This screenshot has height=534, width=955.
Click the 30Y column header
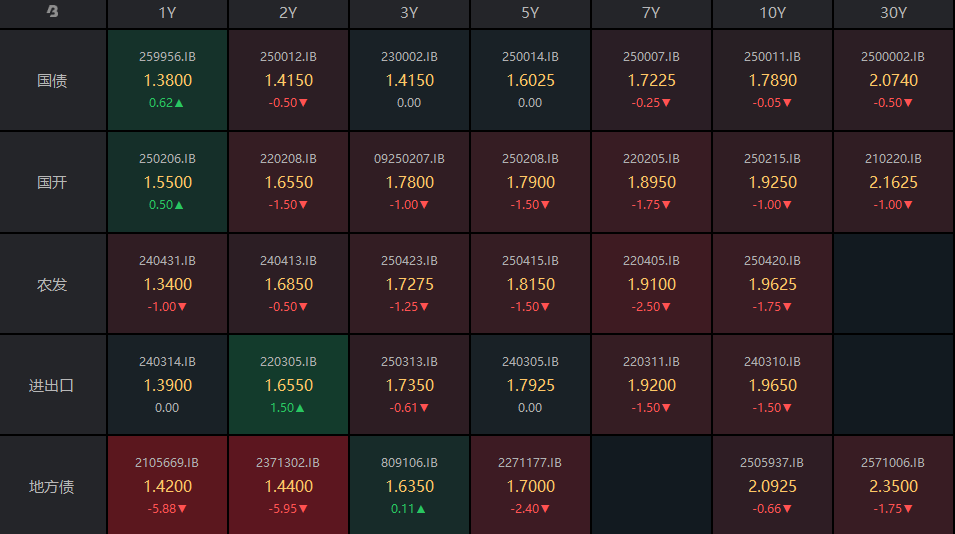[893, 13]
